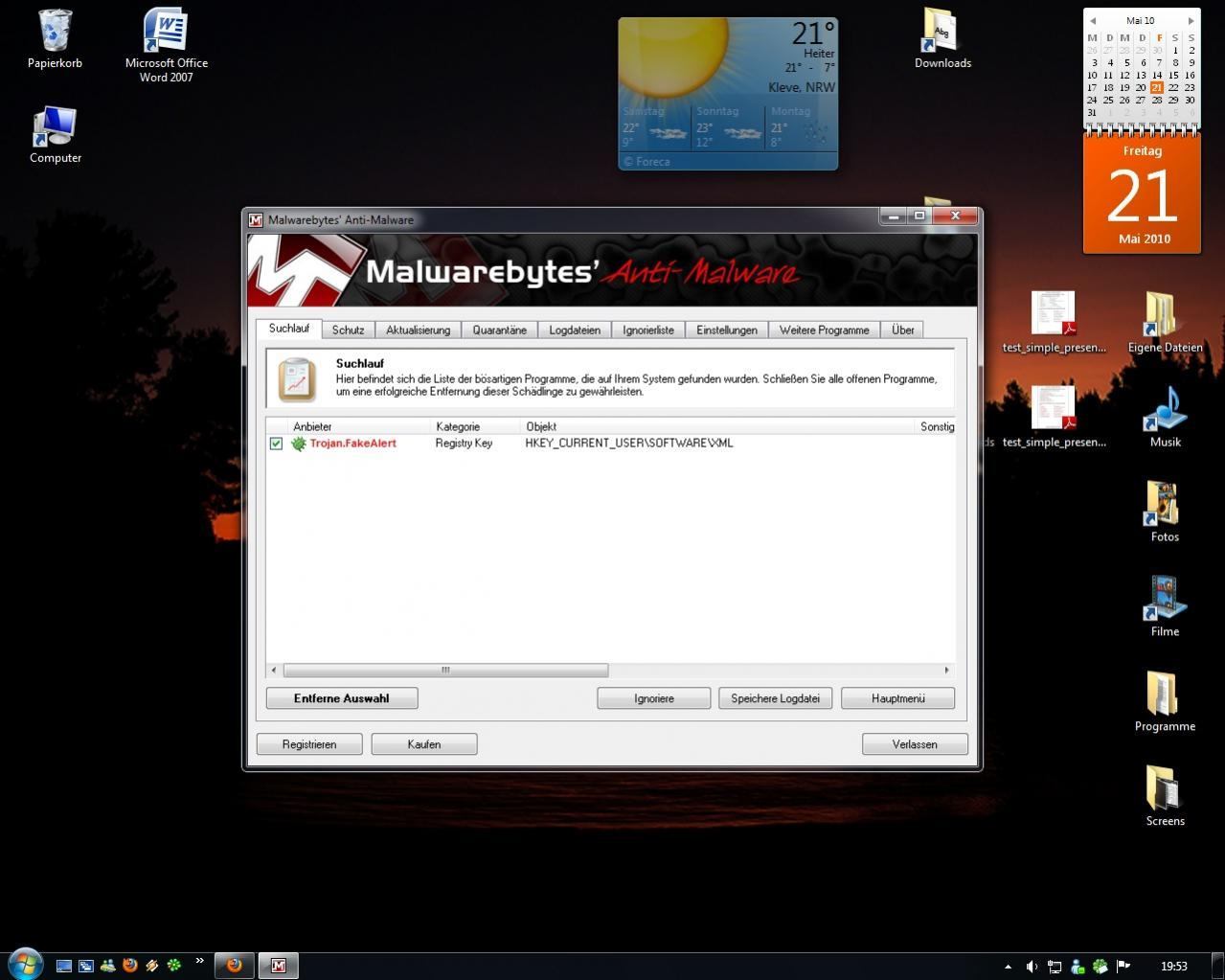Open the Einstellungen tab
This screenshot has width=1225, height=980.
[x=726, y=330]
